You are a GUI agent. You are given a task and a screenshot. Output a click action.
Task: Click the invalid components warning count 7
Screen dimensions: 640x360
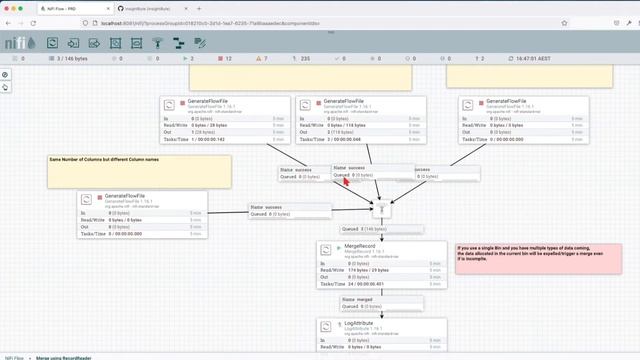tap(262, 59)
